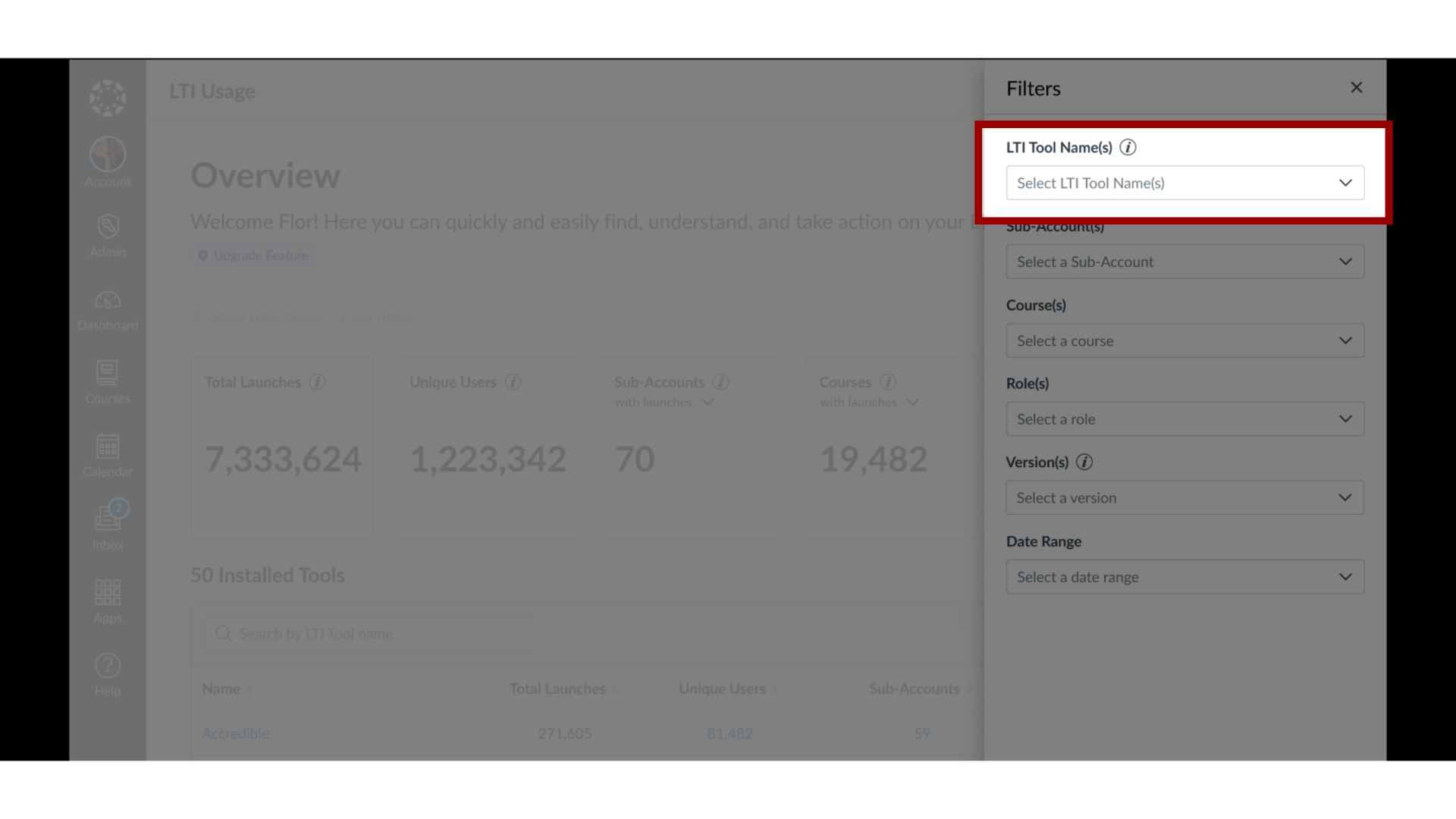The width and height of the screenshot is (1456, 819).
Task: Click Unique Users info icon
Action: coord(513,382)
